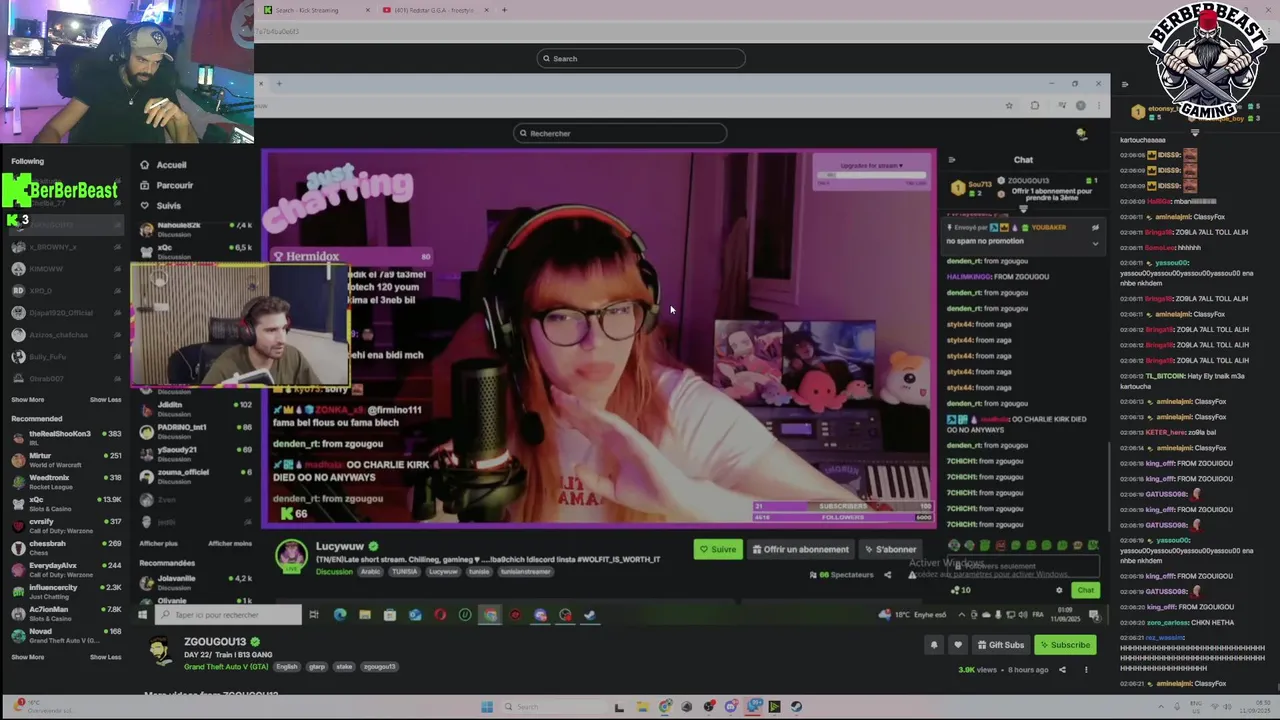Open Steam on the outer taskbar
This screenshot has height=720, width=1280.
click(796, 707)
